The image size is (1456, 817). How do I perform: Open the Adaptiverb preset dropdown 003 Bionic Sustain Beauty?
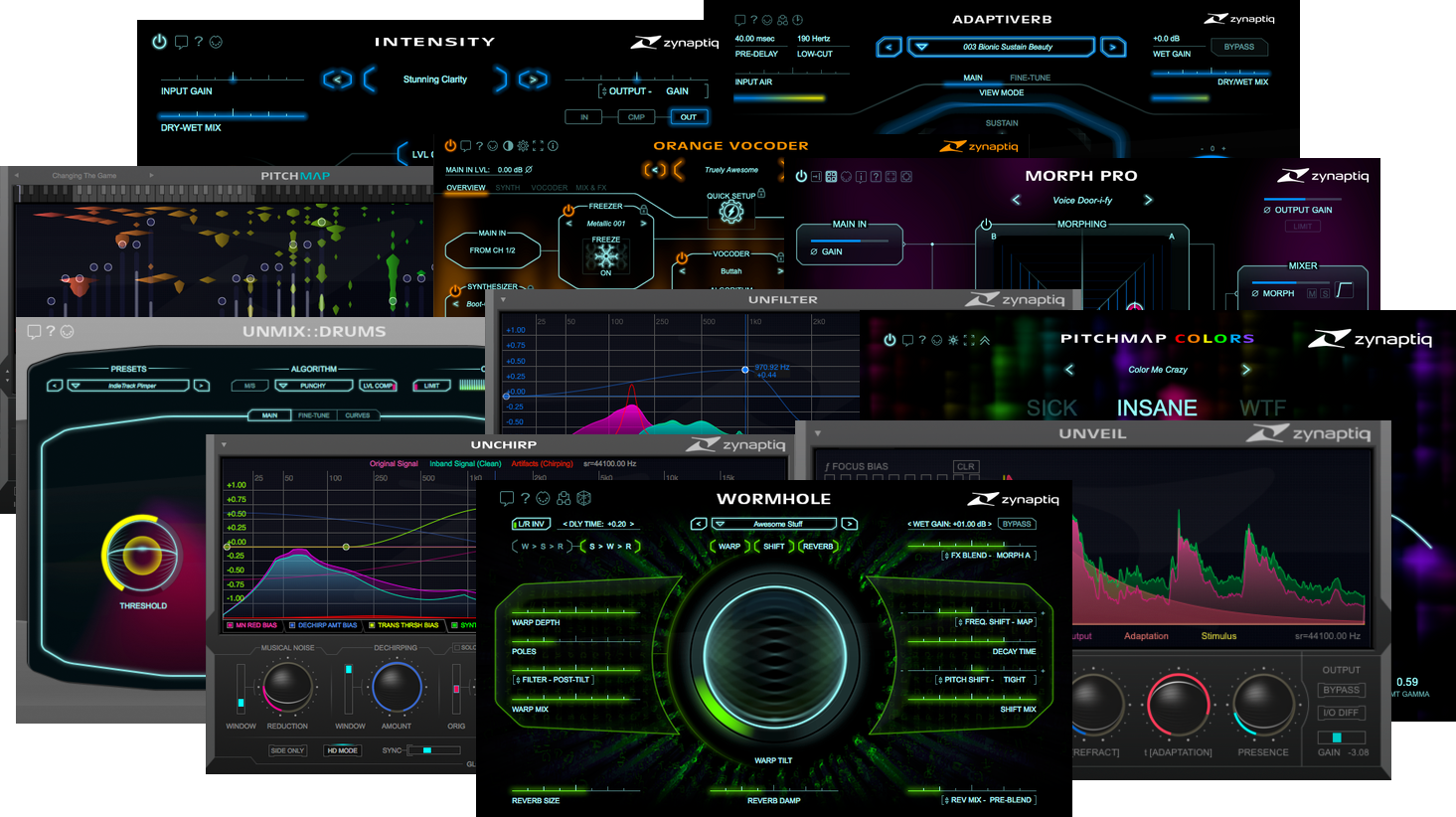1000,47
